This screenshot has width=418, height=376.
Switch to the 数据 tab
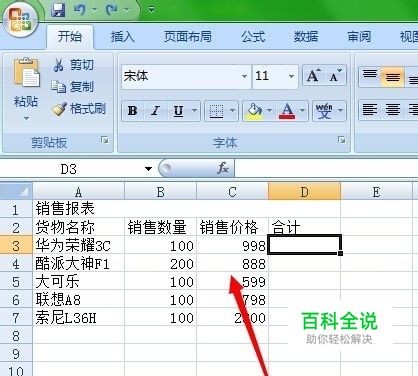(306, 37)
